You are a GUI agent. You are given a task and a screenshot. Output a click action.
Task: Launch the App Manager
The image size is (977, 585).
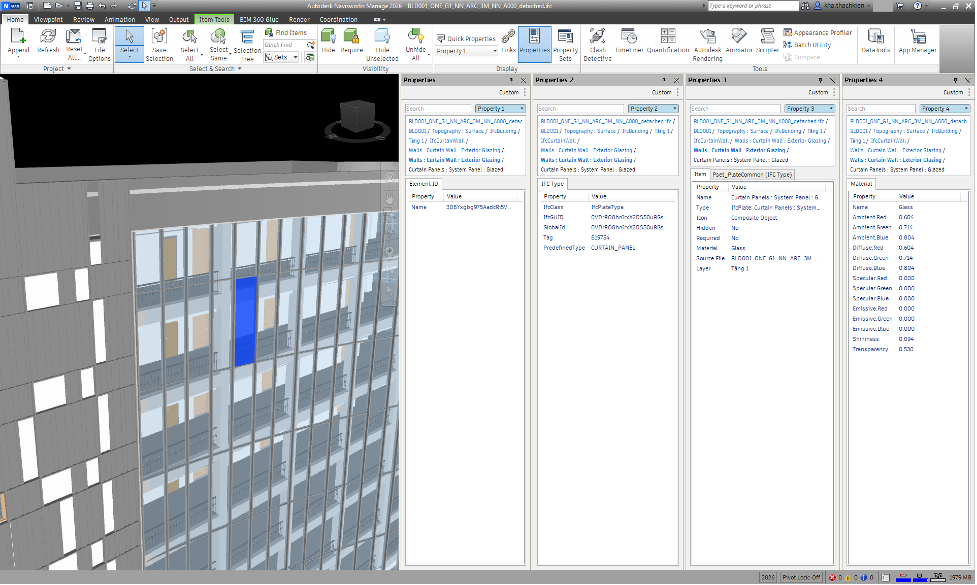pyautogui.click(x=917, y=41)
